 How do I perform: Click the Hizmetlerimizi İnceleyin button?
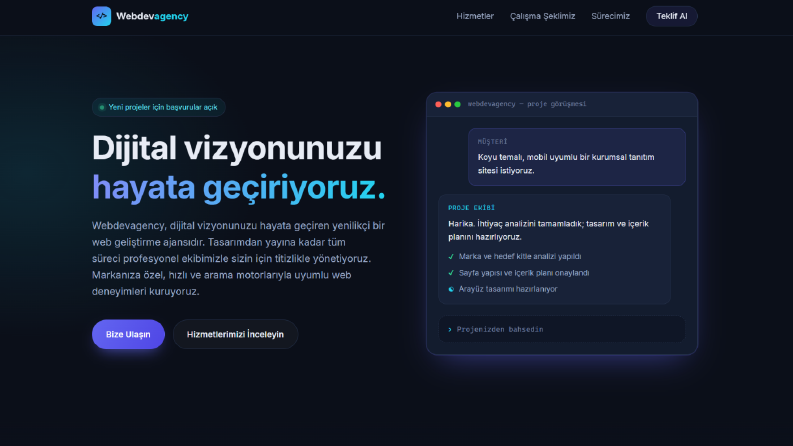point(235,334)
